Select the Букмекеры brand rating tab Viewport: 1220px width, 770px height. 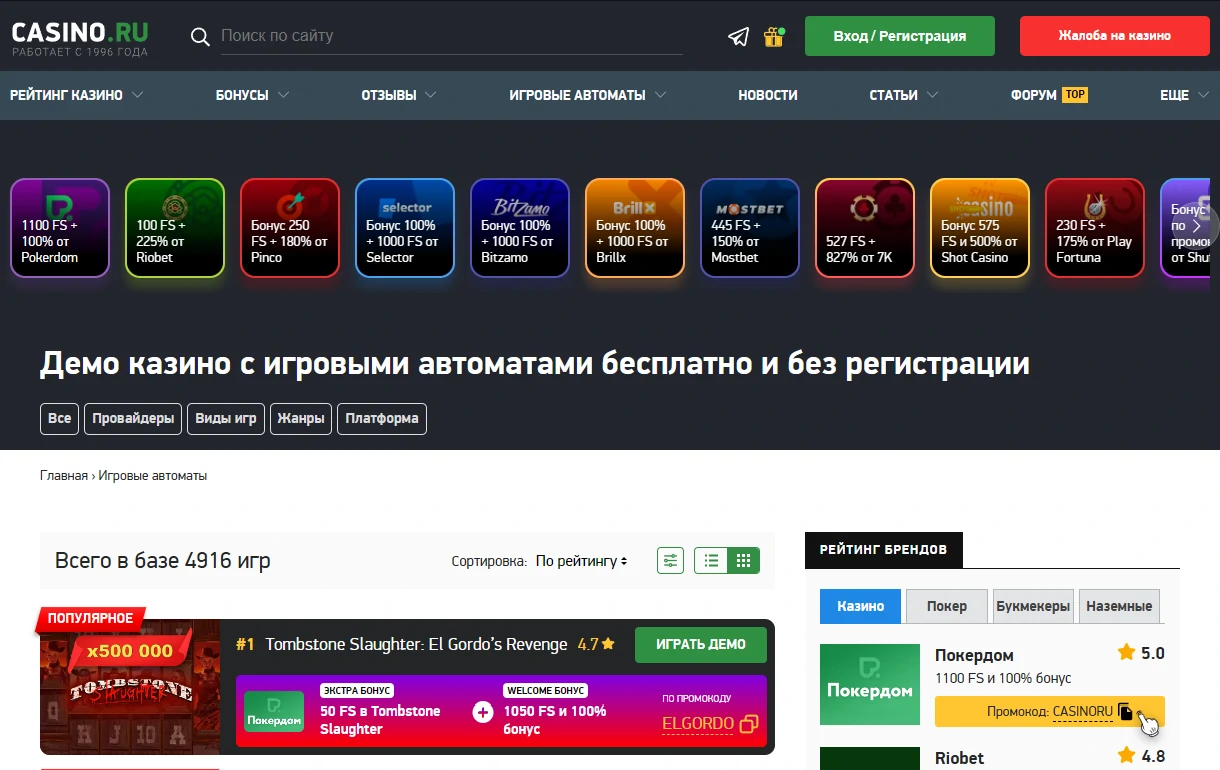(x=1033, y=606)
